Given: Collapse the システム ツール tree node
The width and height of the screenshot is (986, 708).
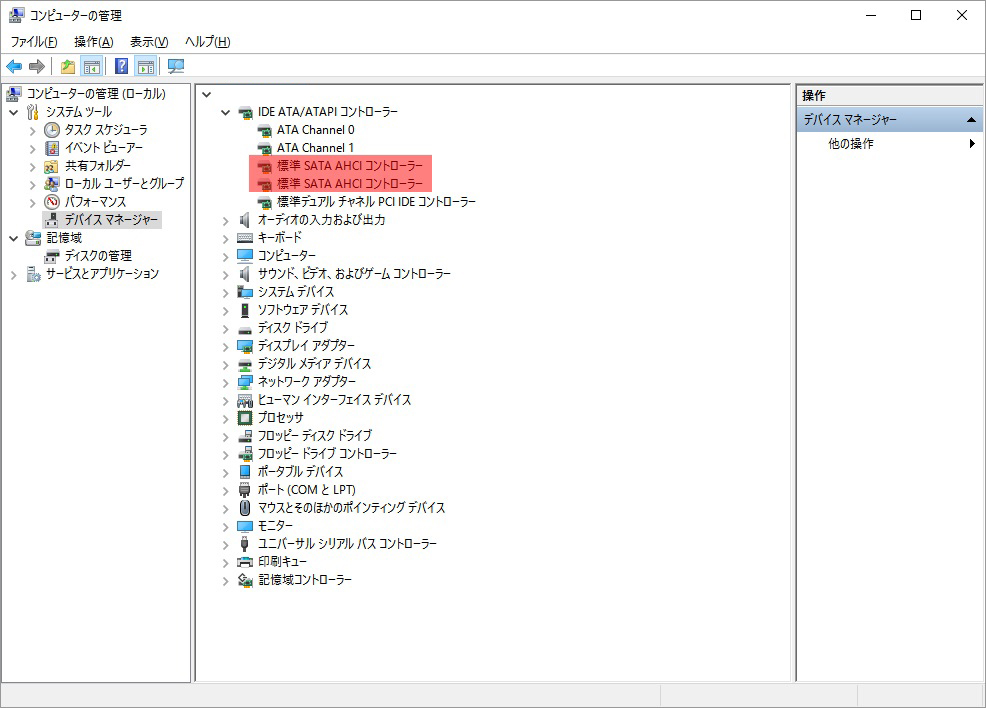Looking at the screenshot, I should [14, 113].
